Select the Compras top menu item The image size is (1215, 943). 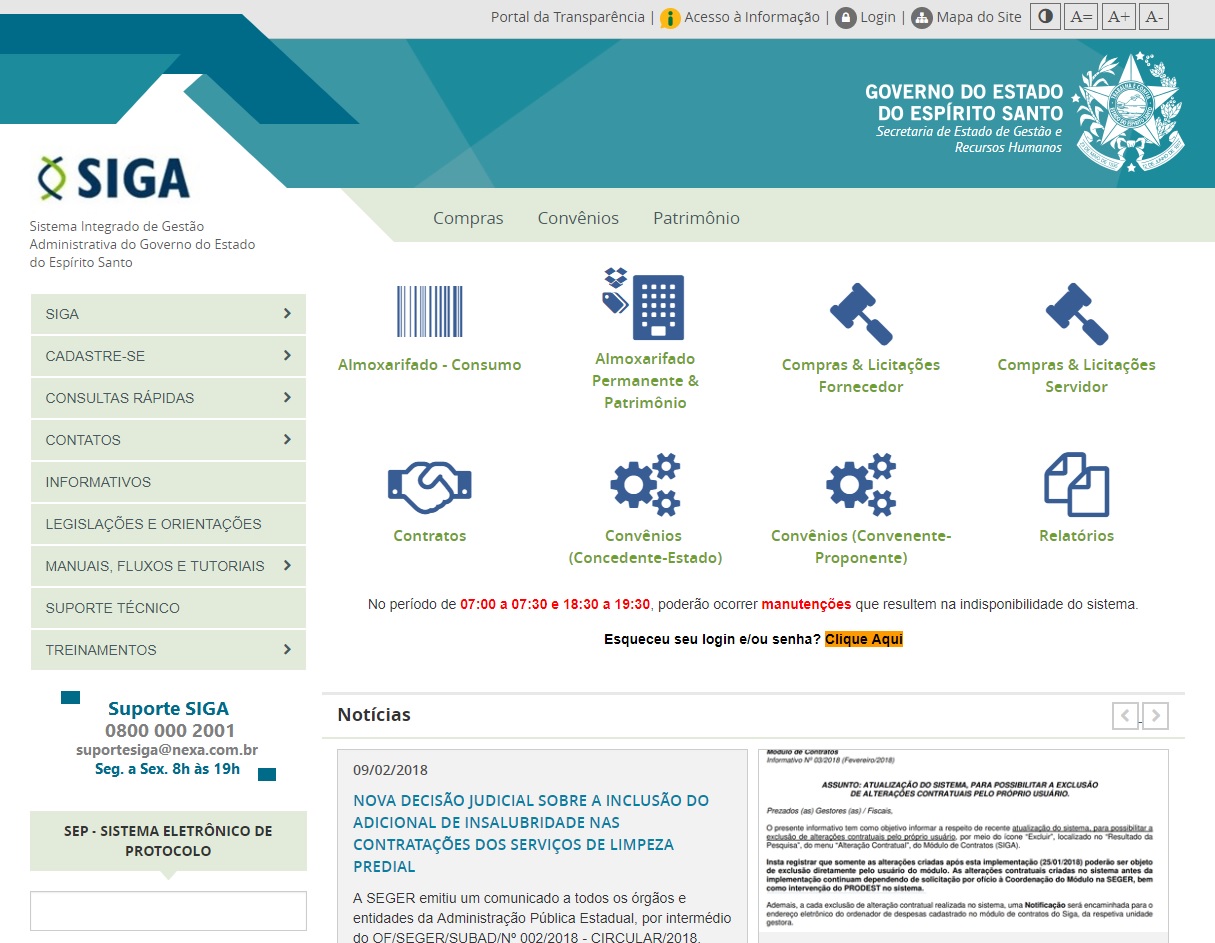coord(468,218)
